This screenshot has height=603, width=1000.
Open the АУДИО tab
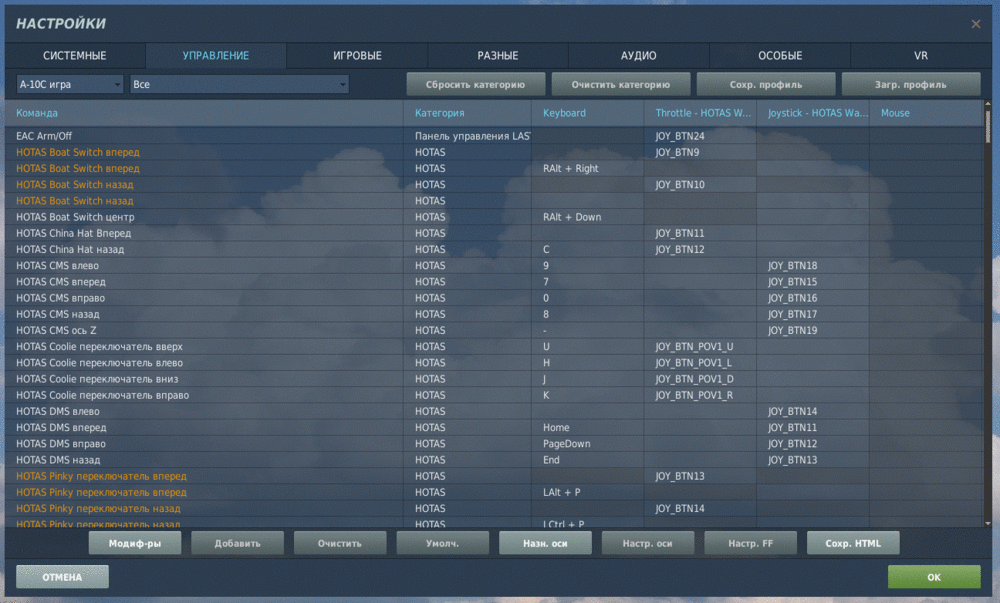(638, 55)
